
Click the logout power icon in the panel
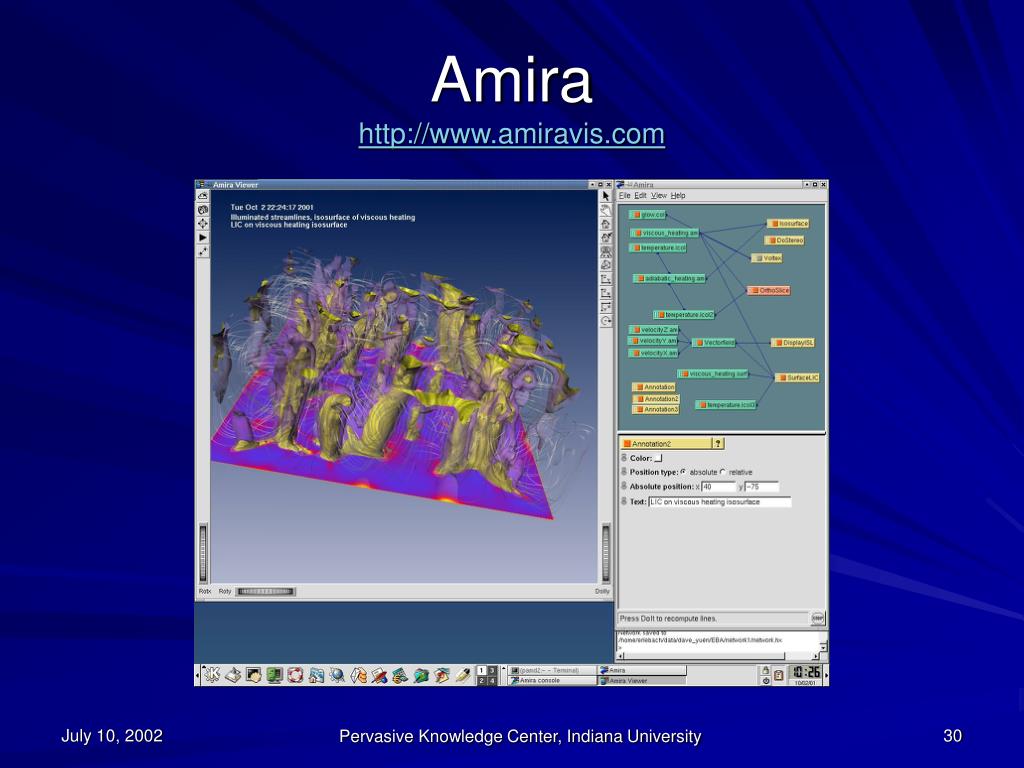click(765, 680)
